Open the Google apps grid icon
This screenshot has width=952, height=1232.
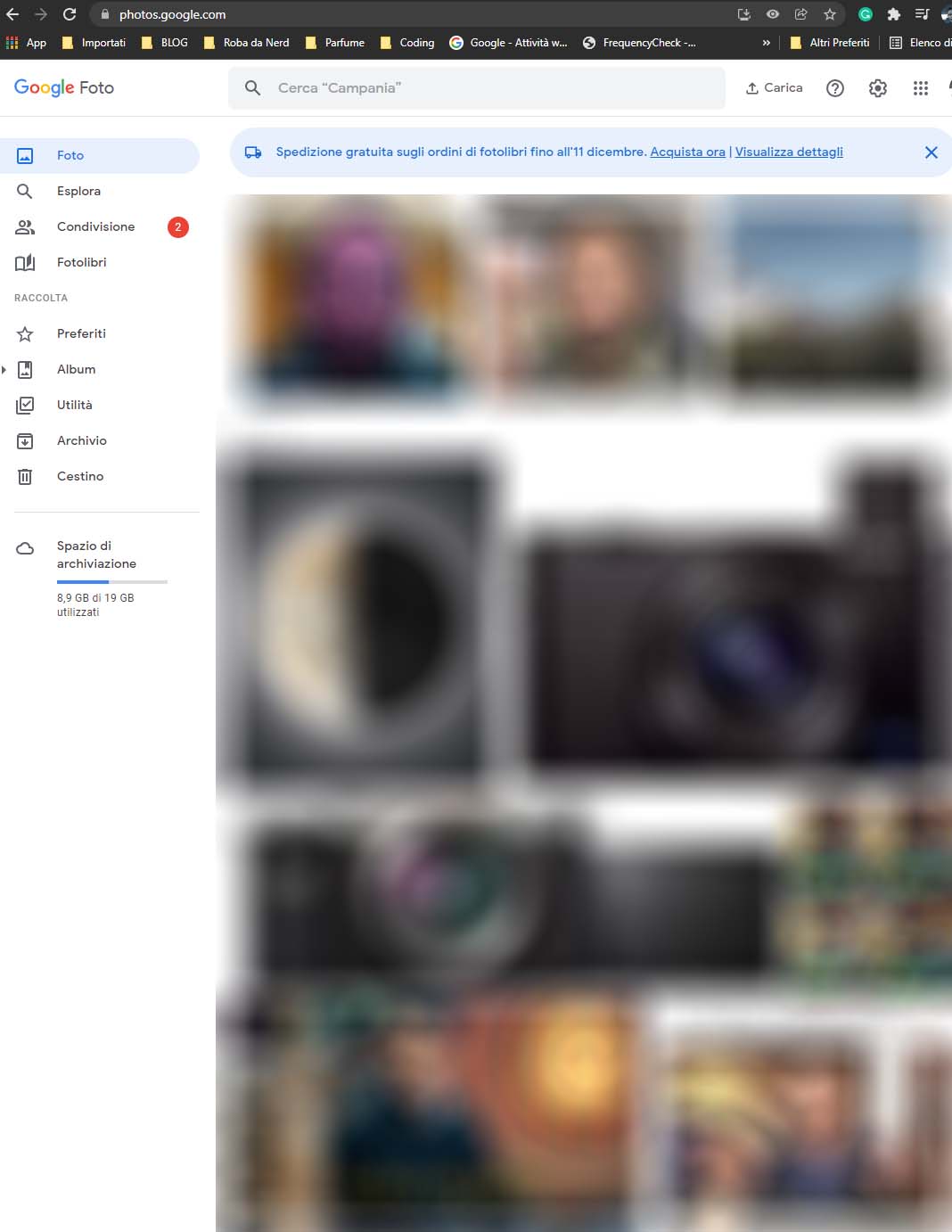921,88
